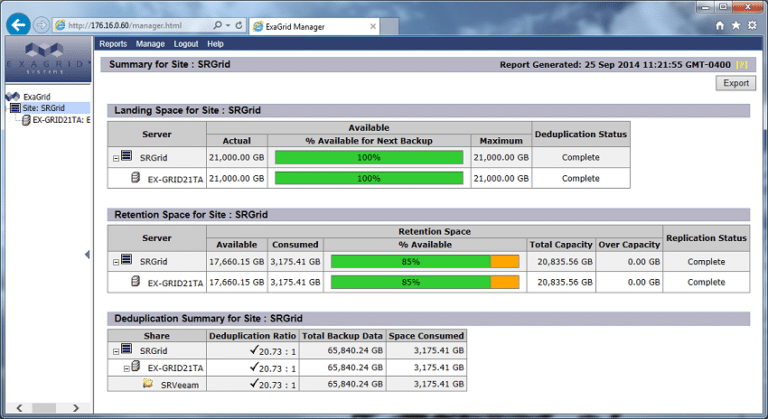
Task: Click the Export button
Action: click(736, 83)
